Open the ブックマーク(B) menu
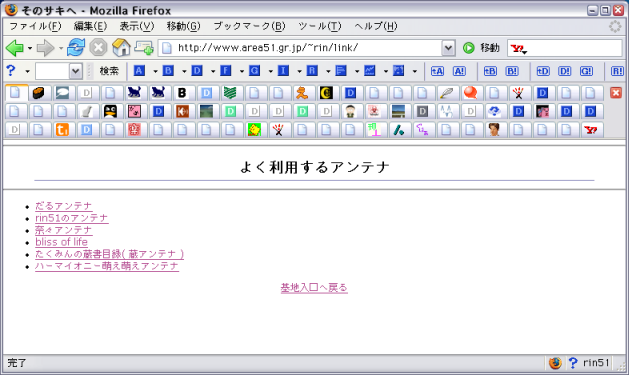The width and height of the screenshot is (629, 375). pos(249,26)
